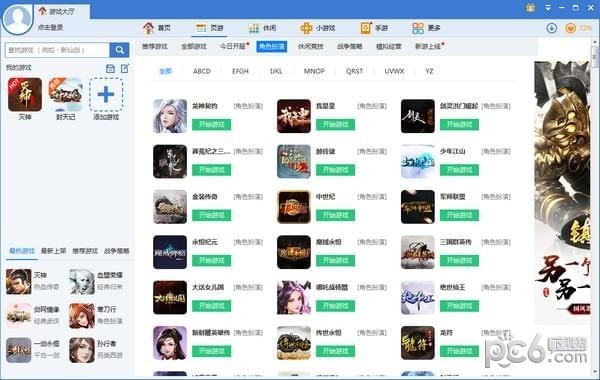Filter games by 全部 letters

[165, 71]
